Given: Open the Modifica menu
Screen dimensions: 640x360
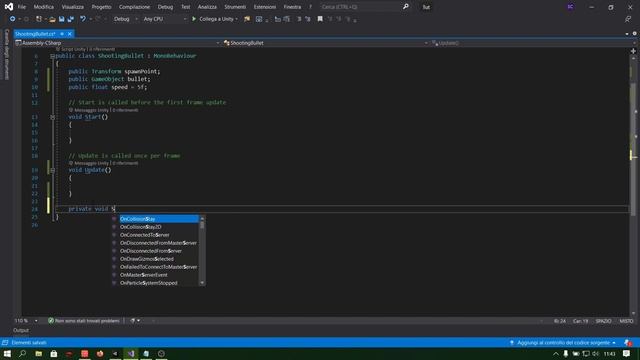Looking at the screenshot, I should [44, 7].
